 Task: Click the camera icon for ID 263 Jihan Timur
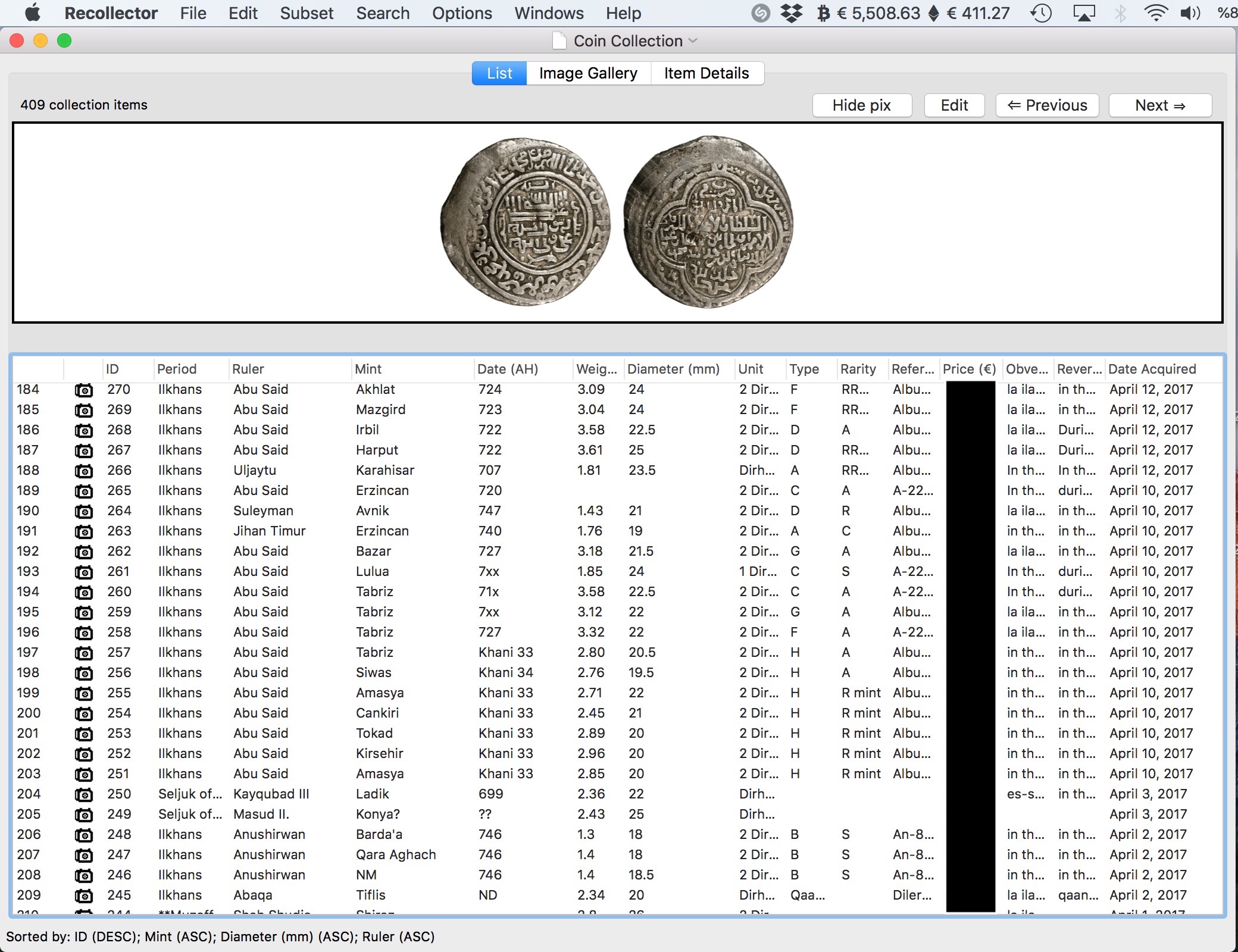click(x=83, y=532)
